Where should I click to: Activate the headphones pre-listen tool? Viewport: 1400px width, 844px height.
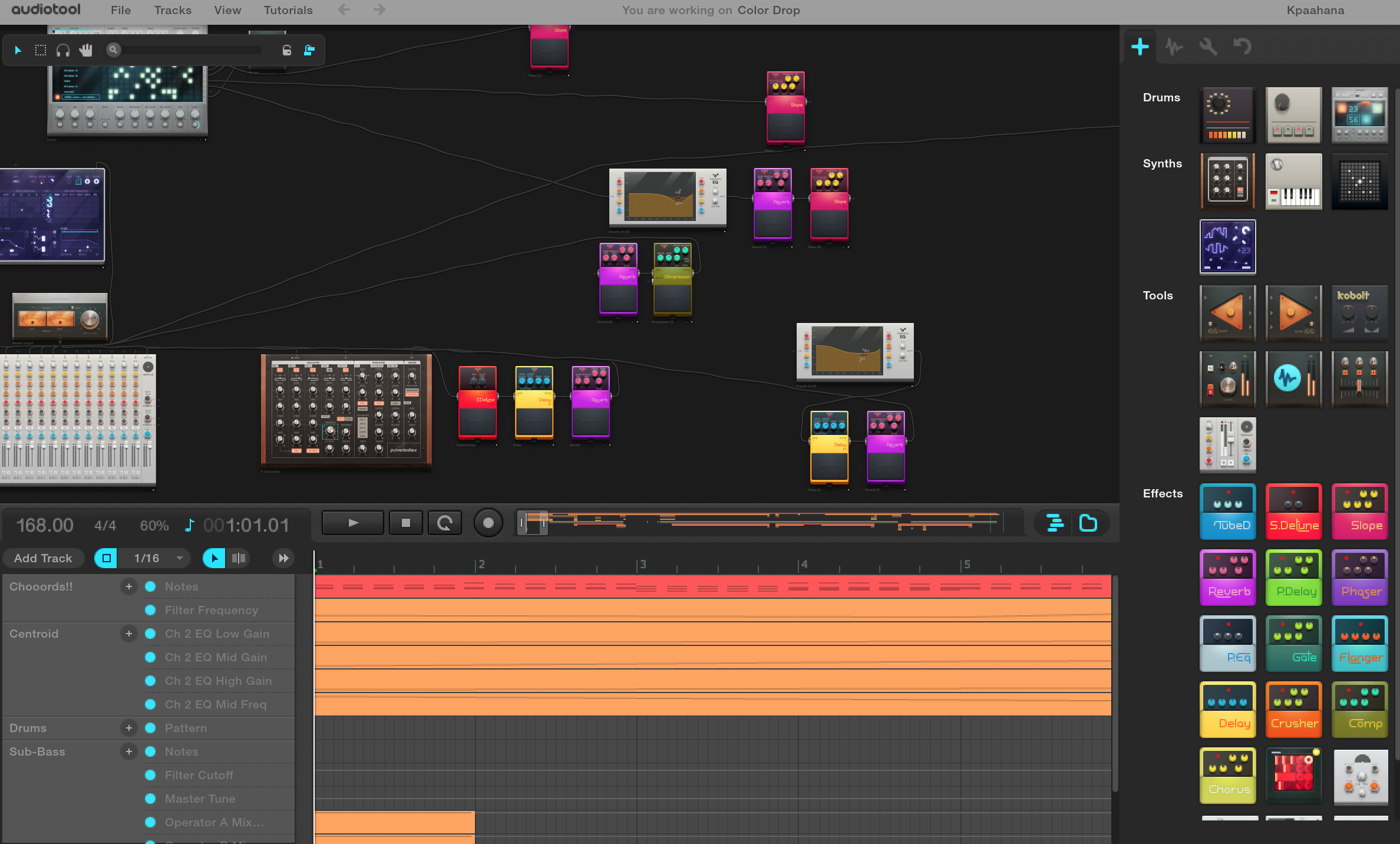point(63,51)
